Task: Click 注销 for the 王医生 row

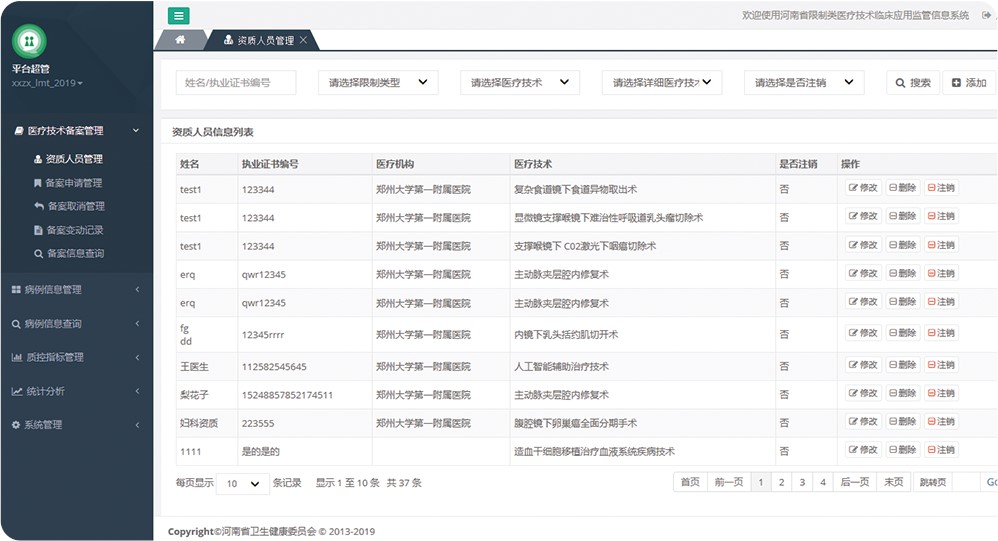Action: pos(941,365)
